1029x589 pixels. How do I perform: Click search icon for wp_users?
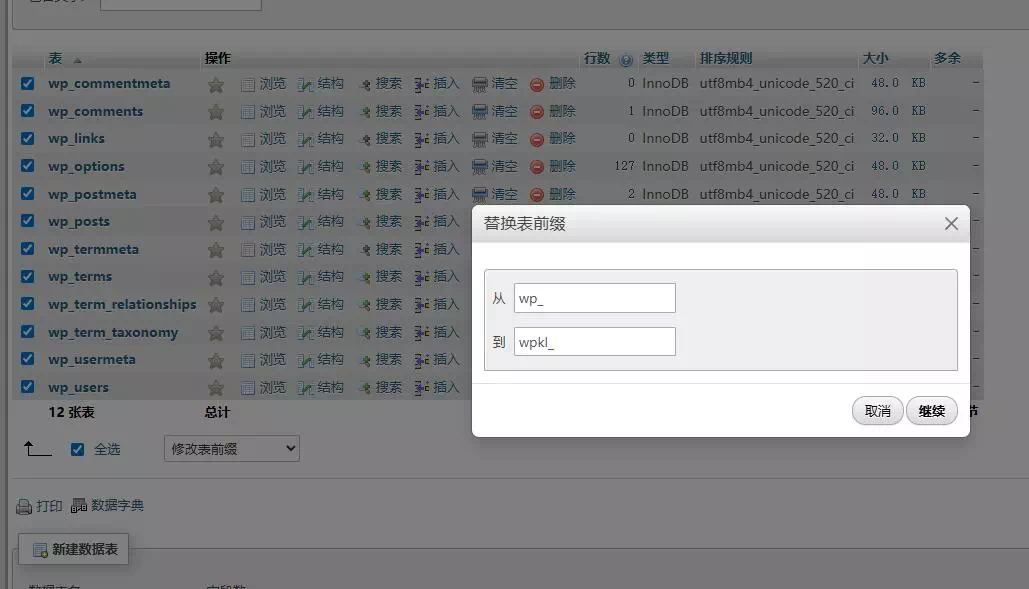[365, 388]
